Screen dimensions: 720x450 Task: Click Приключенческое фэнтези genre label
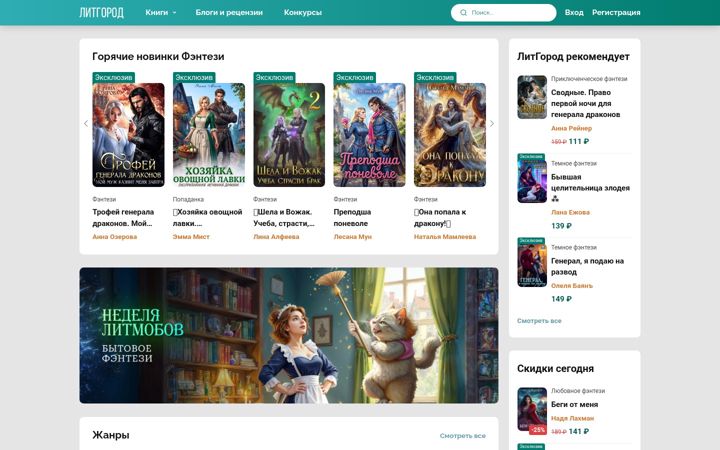coord(589,79)
